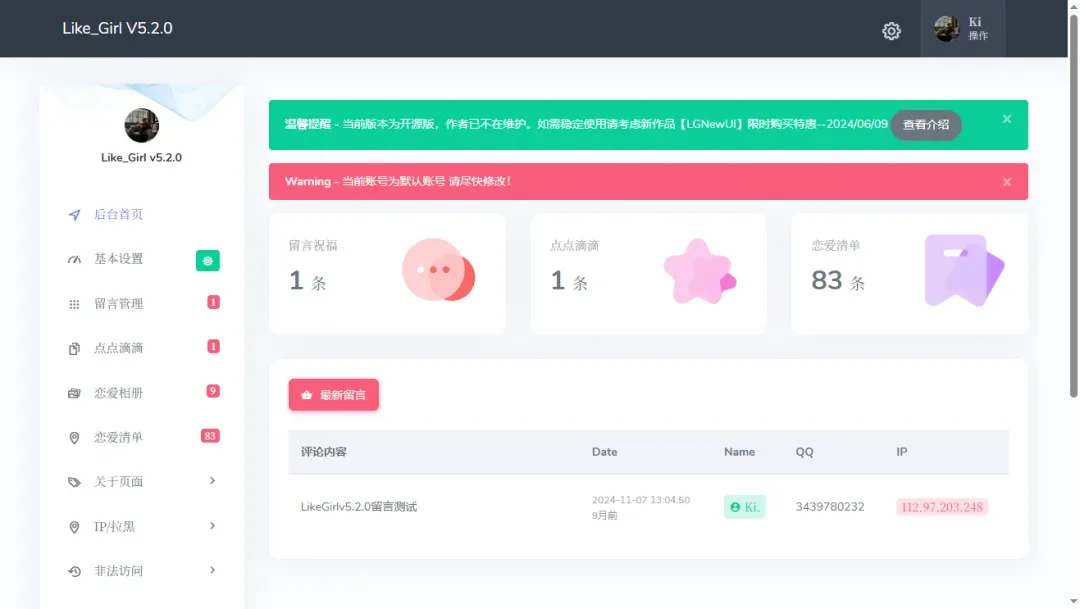Expand the 关于页面 submenu
This screenshot has height=609, width=1080.
142,482
